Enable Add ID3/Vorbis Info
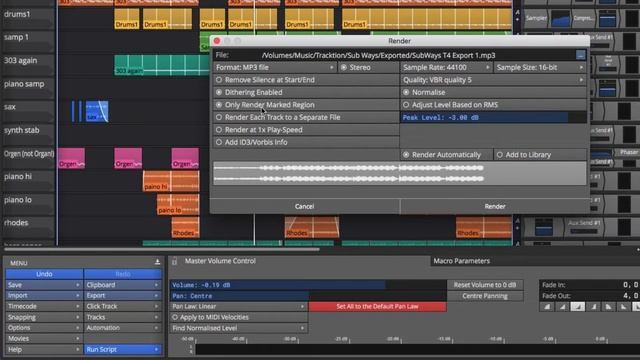 pos(306,142)
